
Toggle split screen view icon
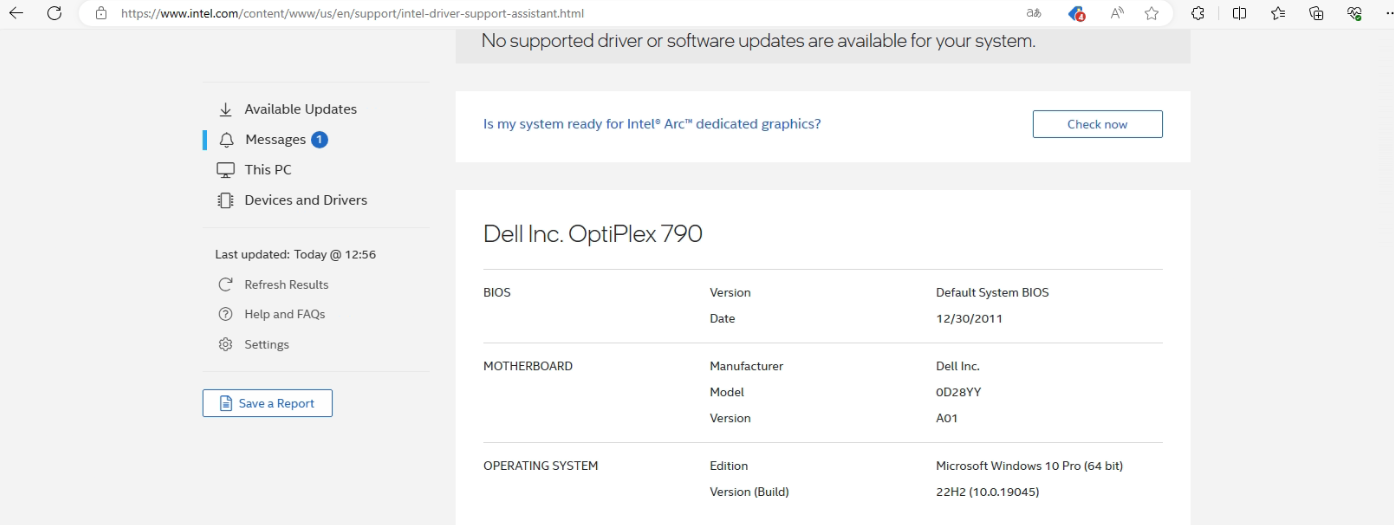1238,13
